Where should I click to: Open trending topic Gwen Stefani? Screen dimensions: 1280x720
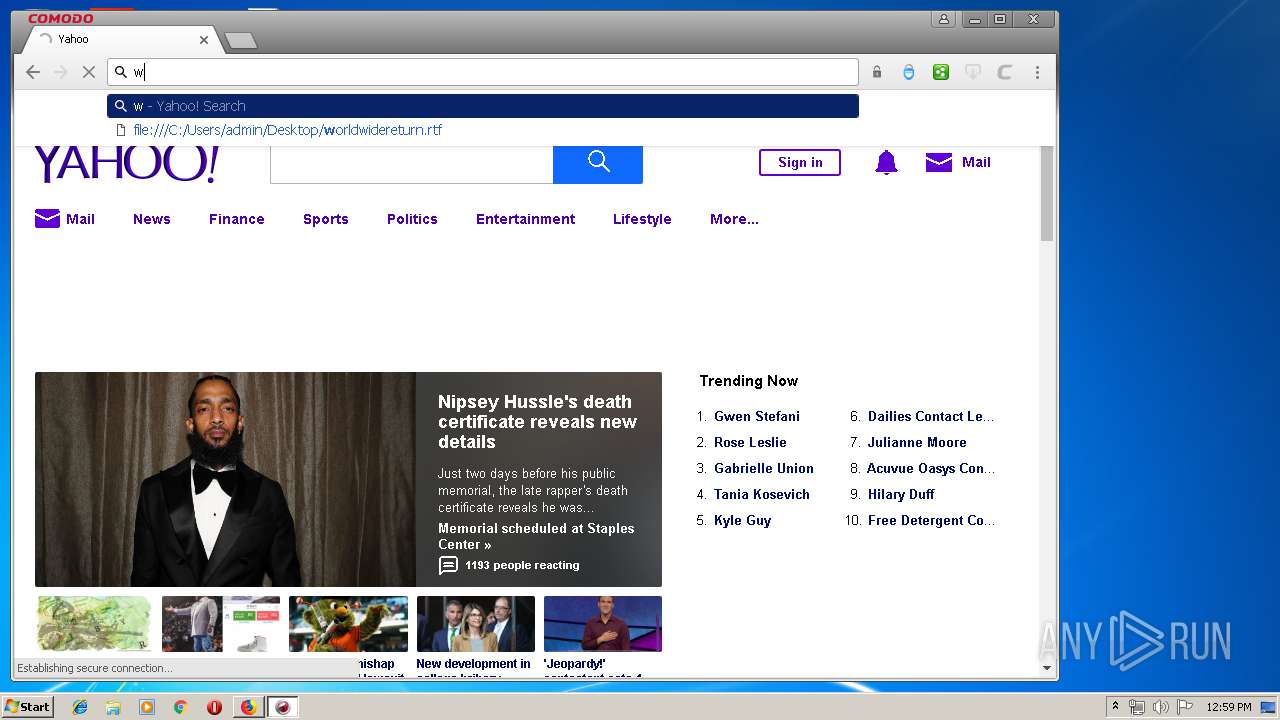pos(757,416)
